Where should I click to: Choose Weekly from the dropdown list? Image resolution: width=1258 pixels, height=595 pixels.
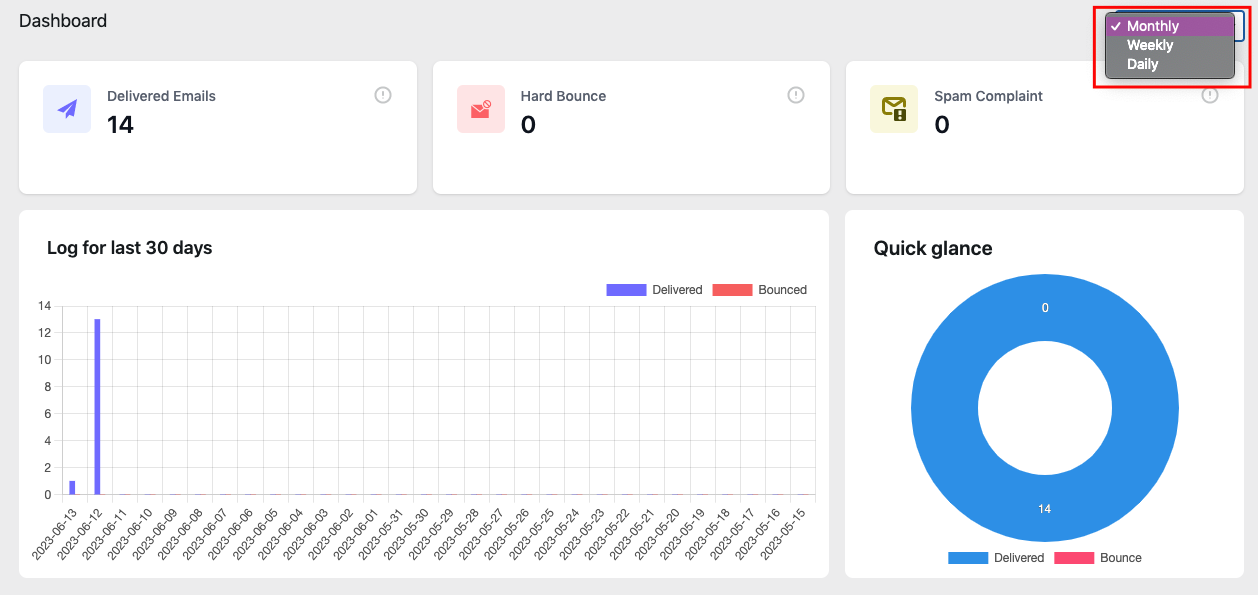click(x=1170, y=45)
